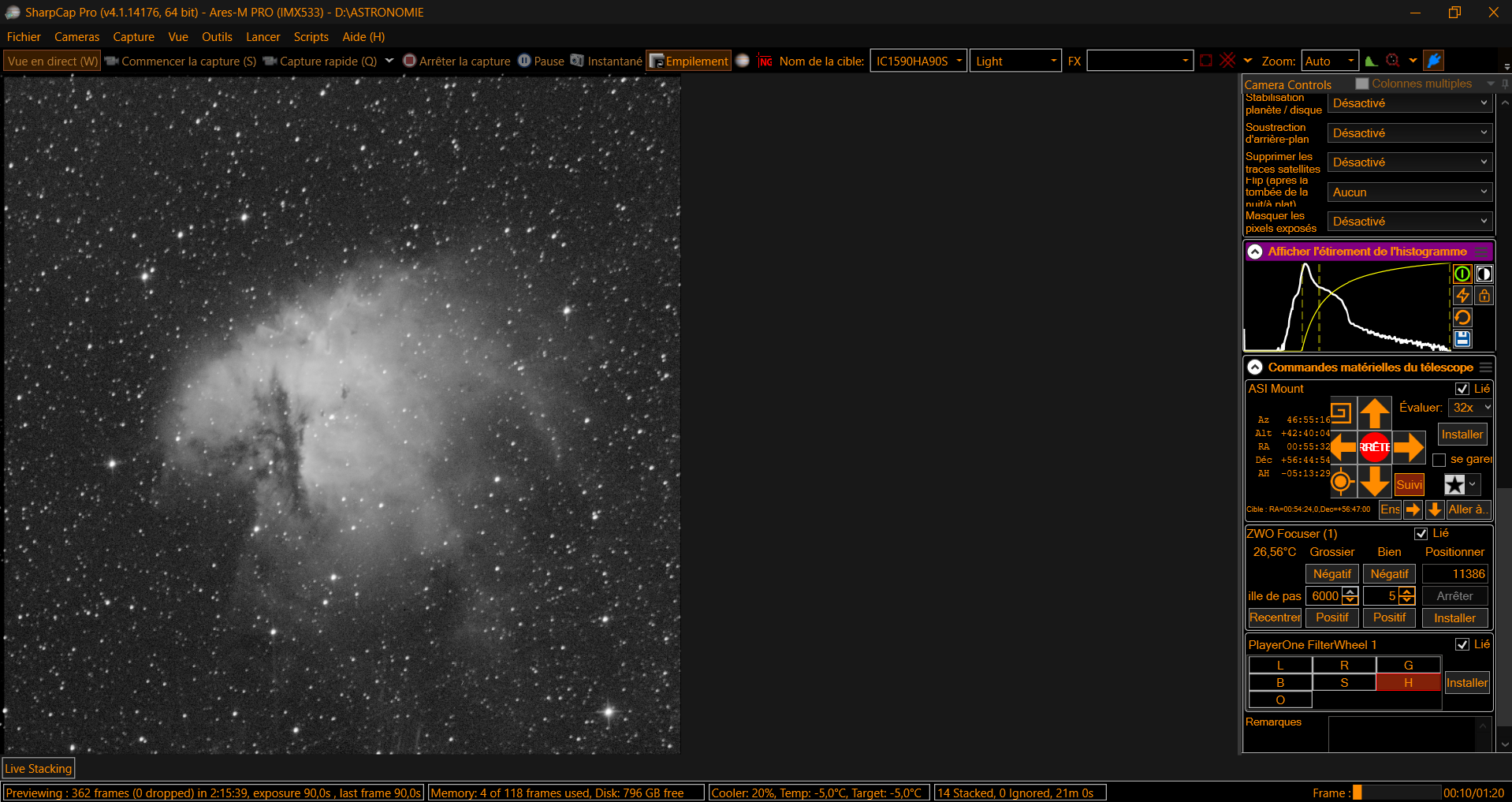Open the histogram panel hamburger menu
The width and height of the screenshot is (1512, 802).
(1483, 252)
